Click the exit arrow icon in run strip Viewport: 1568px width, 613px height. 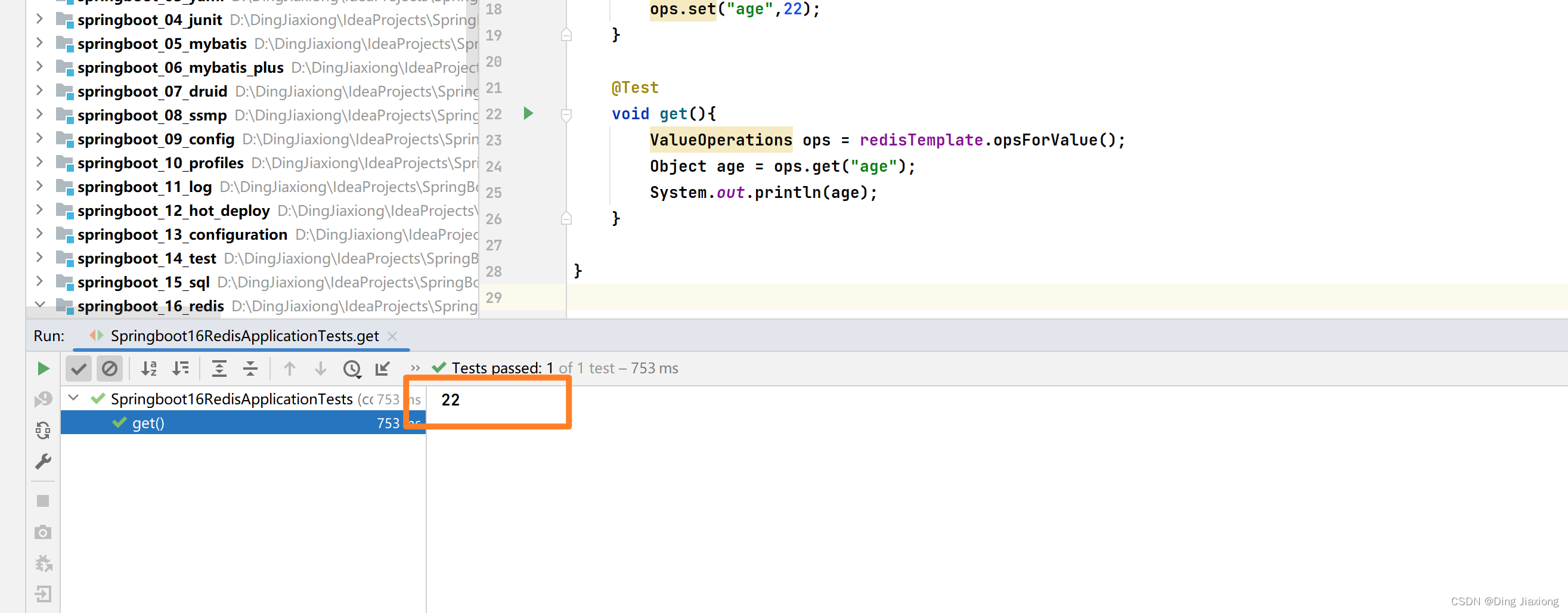[43, 594]
